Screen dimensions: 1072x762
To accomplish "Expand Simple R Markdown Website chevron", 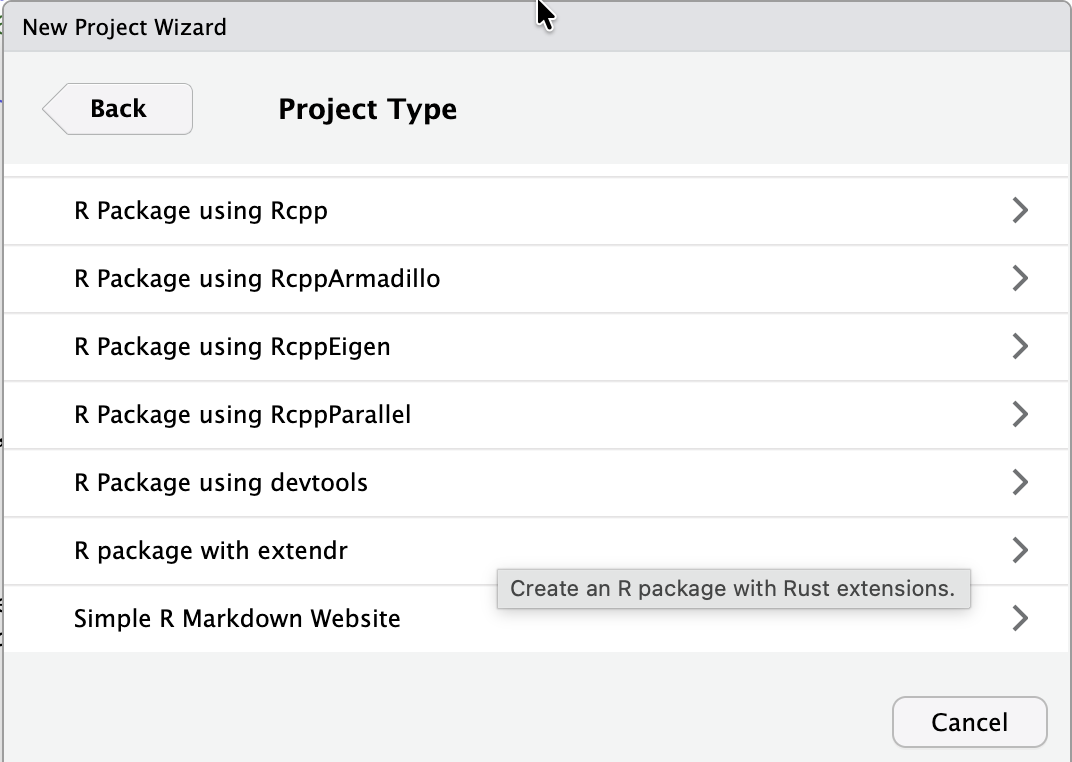I will tap(1019, 618).
